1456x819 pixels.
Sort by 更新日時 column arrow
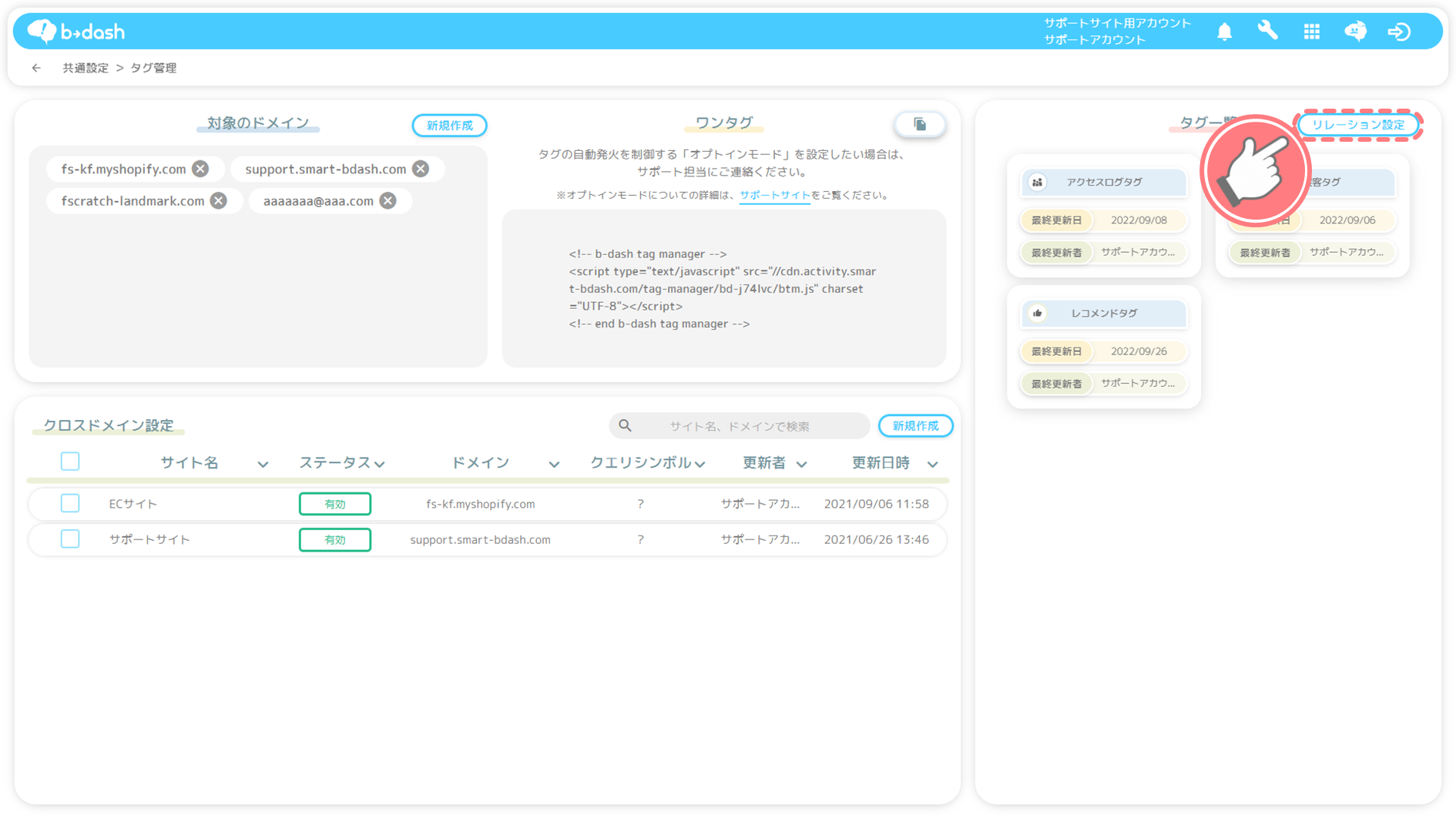click(932, 464)
